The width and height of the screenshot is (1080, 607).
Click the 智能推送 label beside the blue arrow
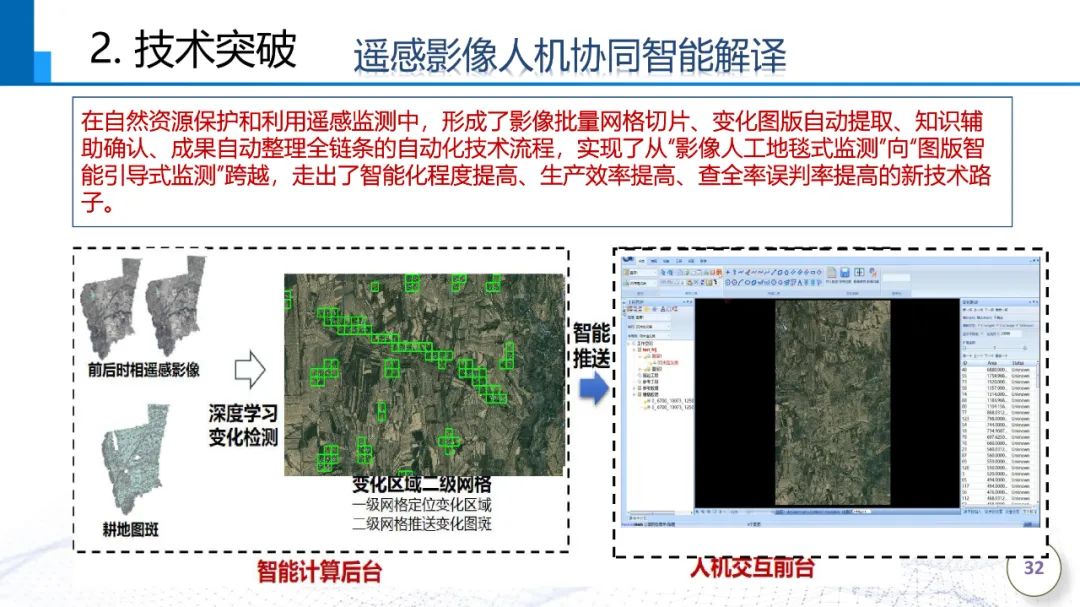pos(592,345)
